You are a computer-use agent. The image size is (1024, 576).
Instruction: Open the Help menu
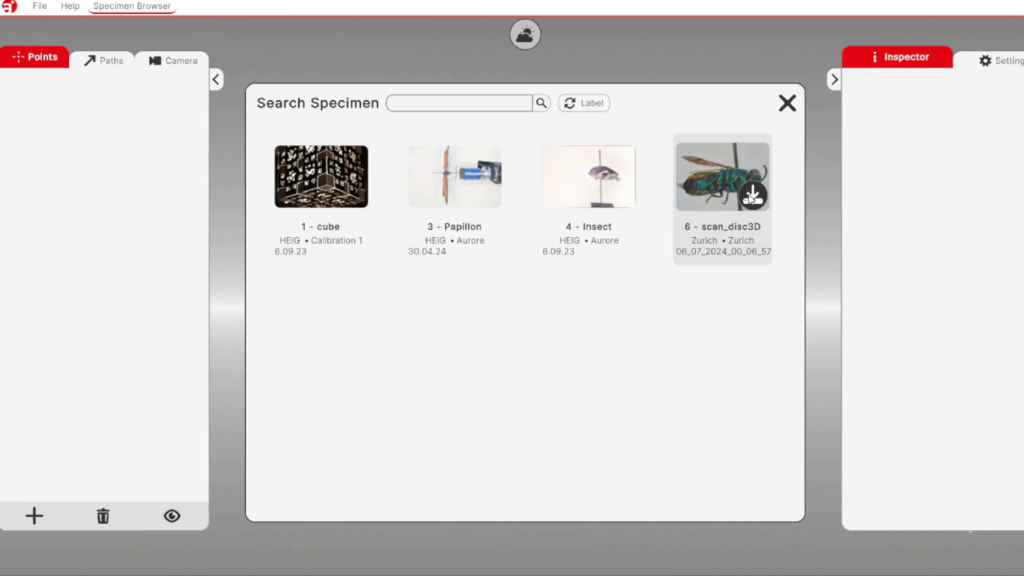tap(70, 6)
